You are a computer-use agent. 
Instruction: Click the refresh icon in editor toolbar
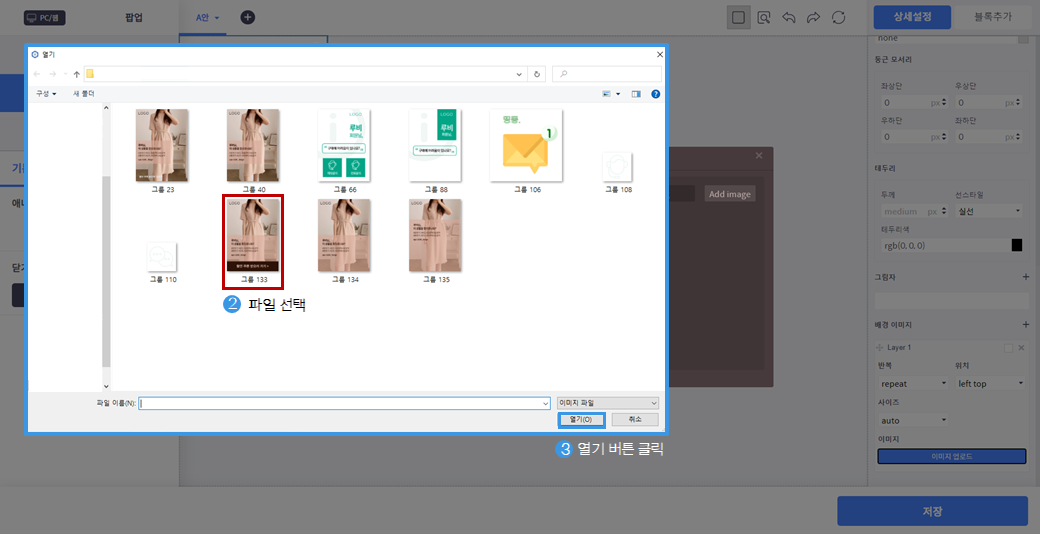point(838,18)
